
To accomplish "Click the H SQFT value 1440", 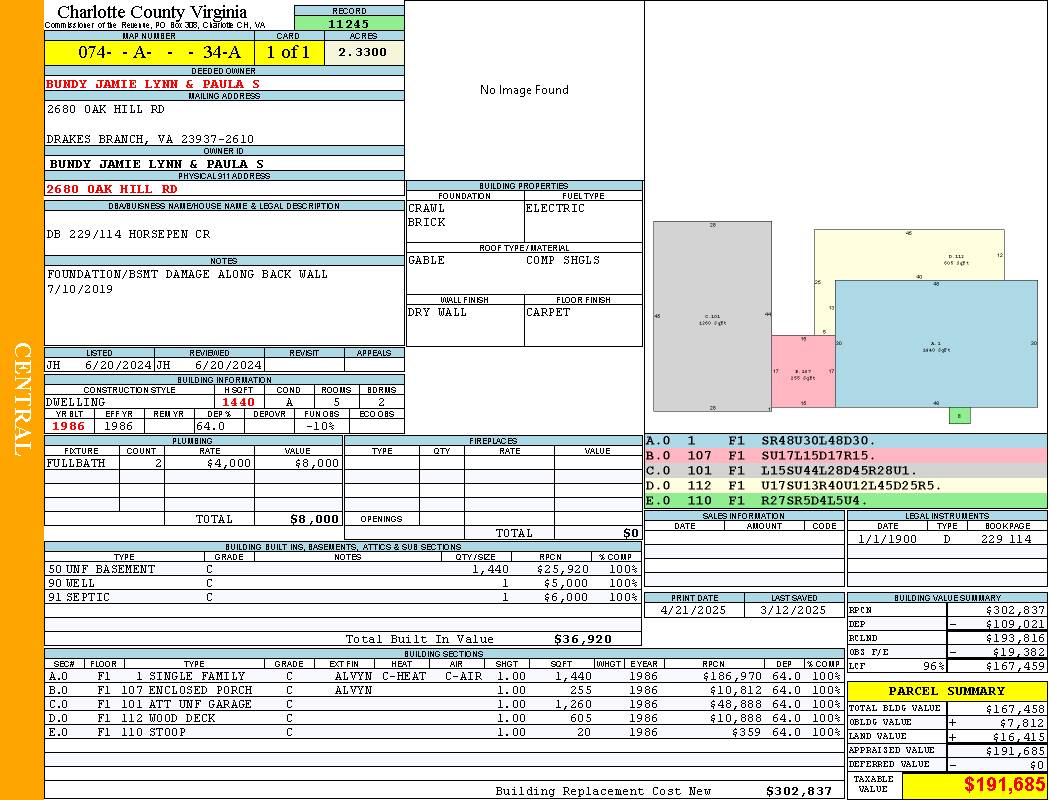I will pyautogui.click(x=238, y=402).
